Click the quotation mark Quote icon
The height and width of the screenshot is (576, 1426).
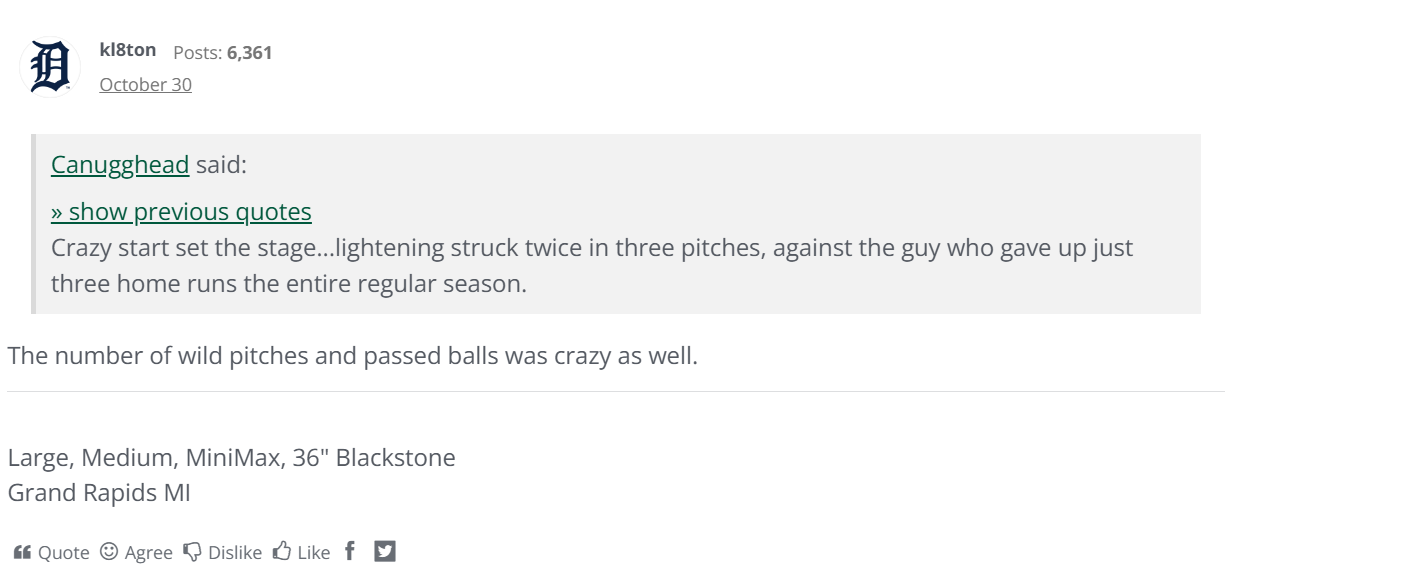(x=22, y=552)
